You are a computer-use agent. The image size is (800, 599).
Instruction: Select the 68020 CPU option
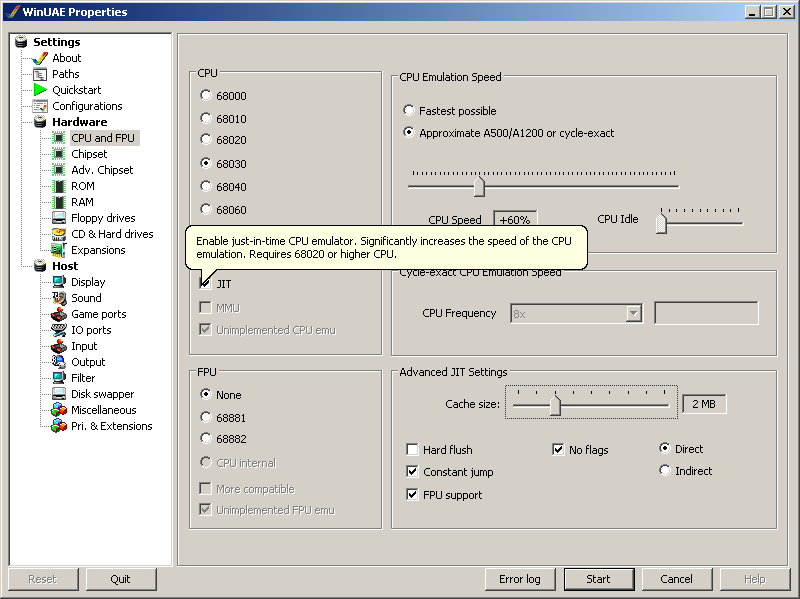[x=206, y=139]
